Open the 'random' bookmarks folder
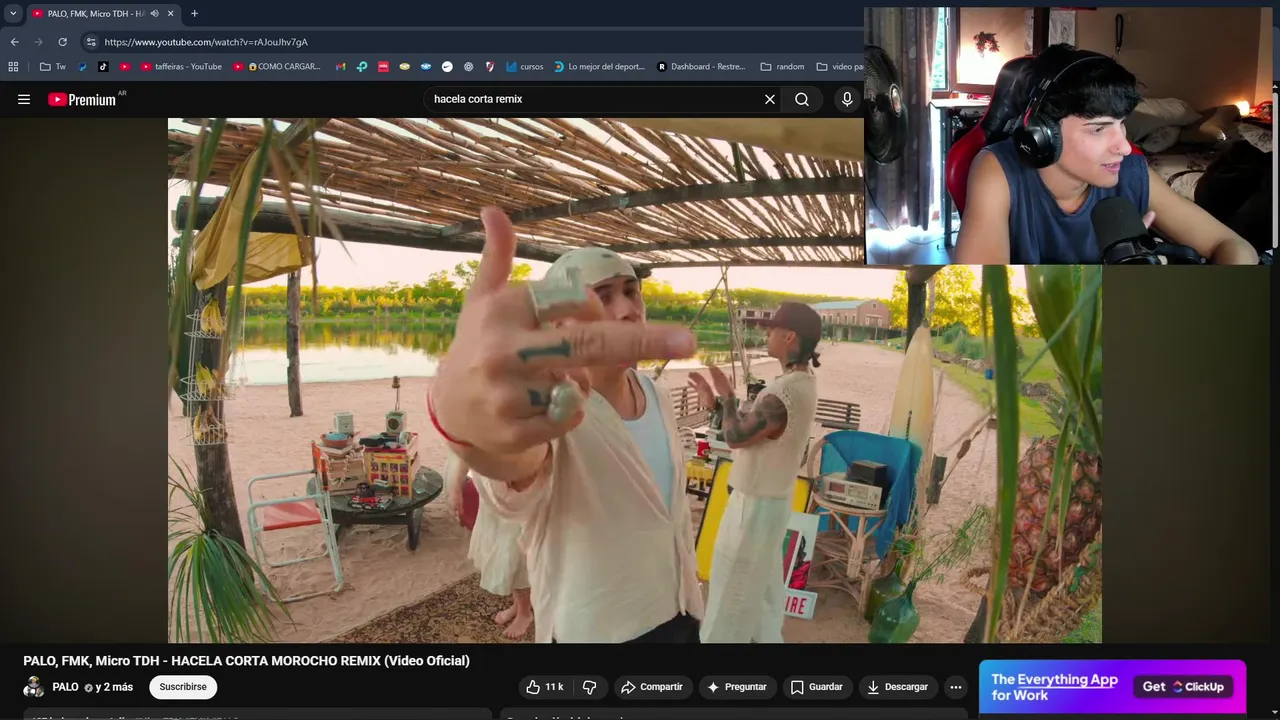 [782, 67]
